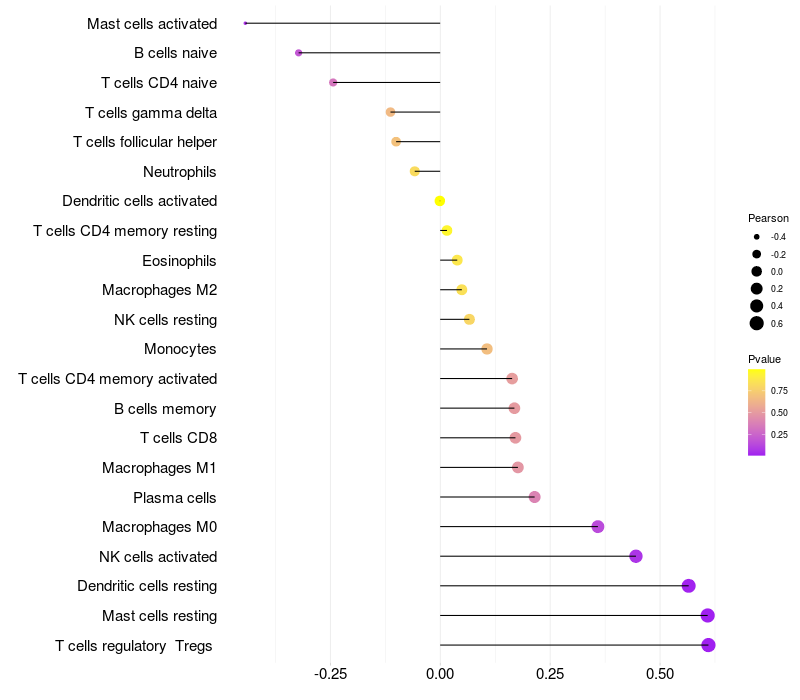Click the B cells naive purple dot

point(298,52)
